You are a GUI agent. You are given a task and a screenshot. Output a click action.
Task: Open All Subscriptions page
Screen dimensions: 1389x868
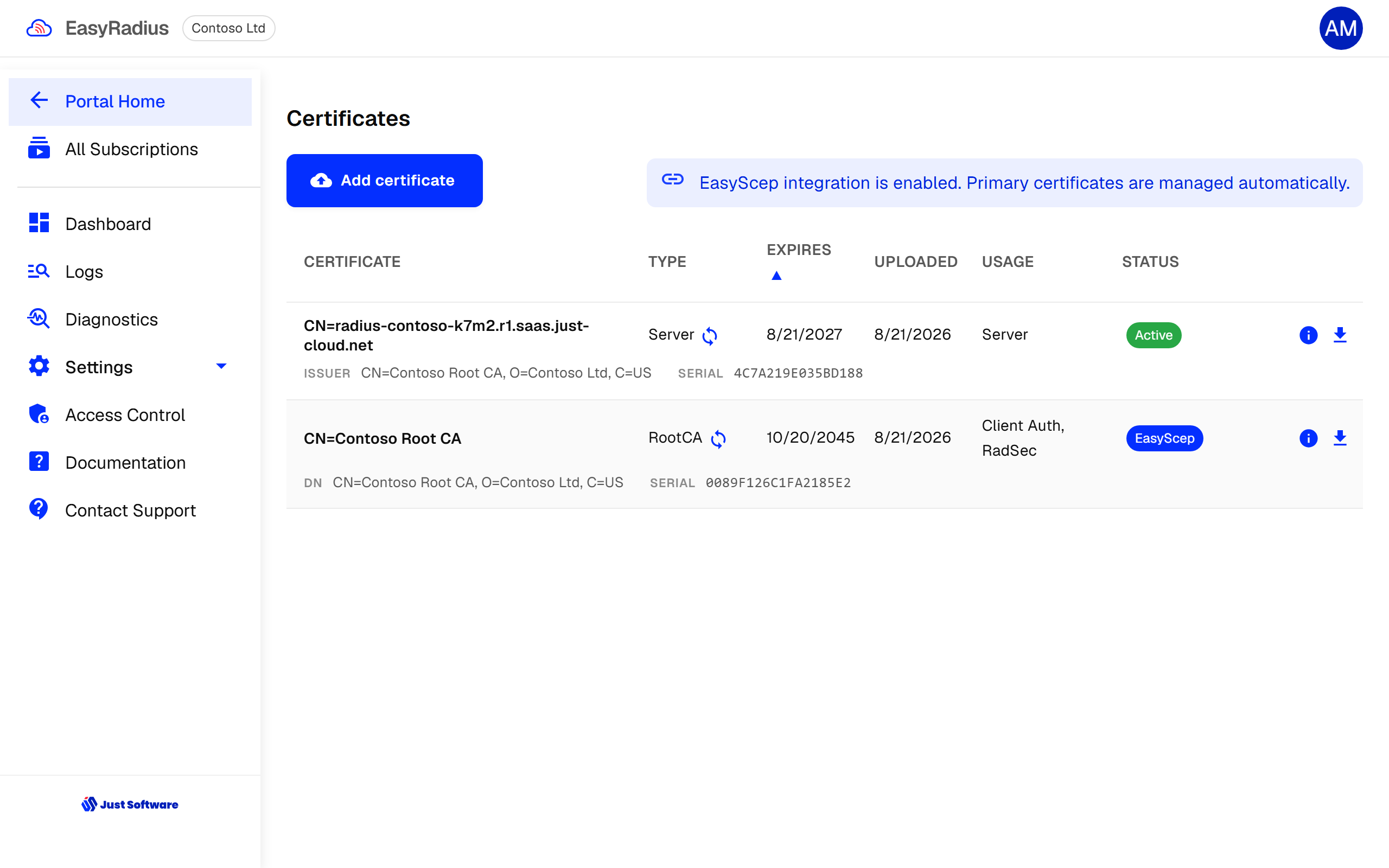pyautogui.click(x=130, y=149)
